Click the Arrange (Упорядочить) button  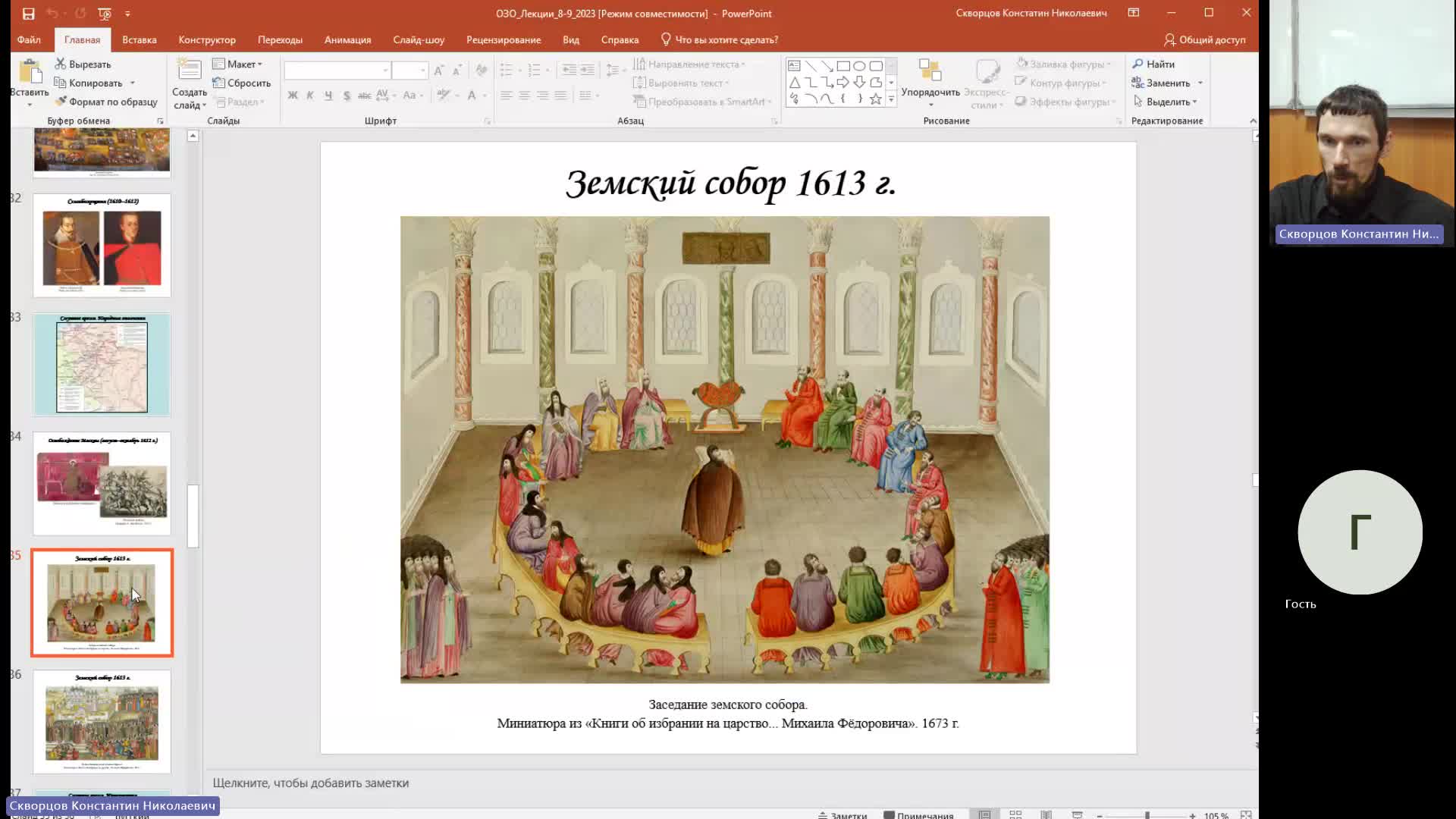tap(930, 82)
